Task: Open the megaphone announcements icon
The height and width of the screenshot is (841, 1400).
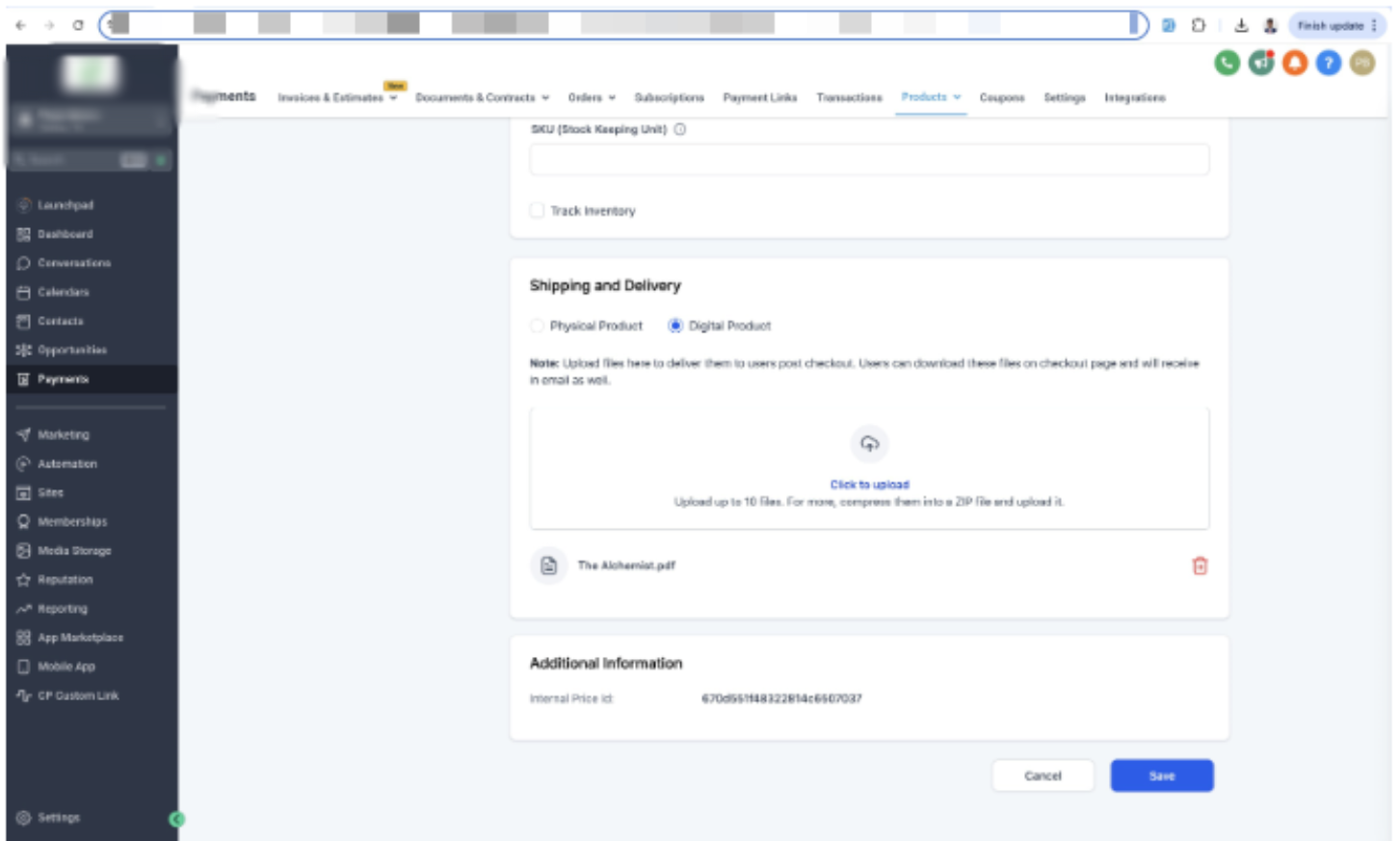Action: tap(1261, 64)
